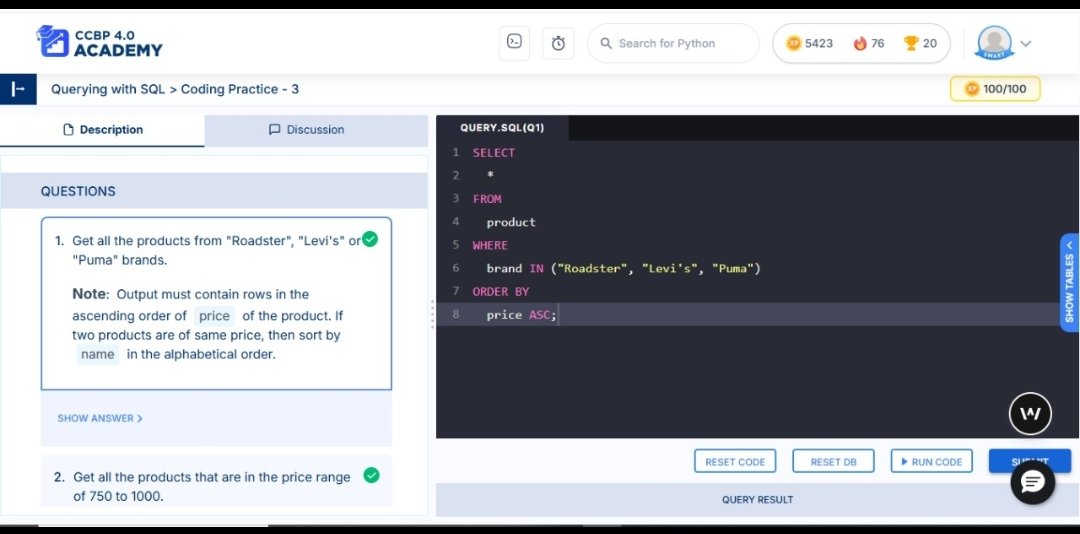The height and width of the screenshot is (534, 1080).
Task: Place cursor after 'price ASC;'
Action: click(x=559, y=315)
